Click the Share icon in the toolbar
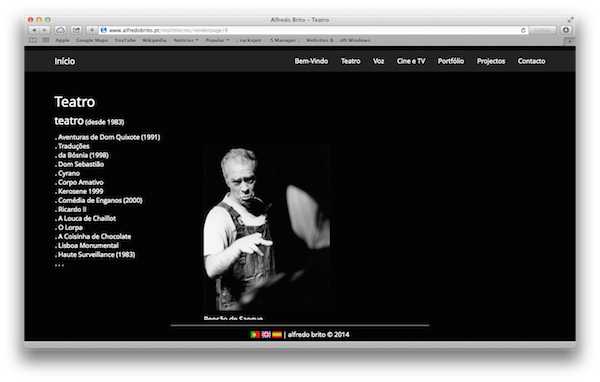600x382 pixels. (x=77, y=30)
